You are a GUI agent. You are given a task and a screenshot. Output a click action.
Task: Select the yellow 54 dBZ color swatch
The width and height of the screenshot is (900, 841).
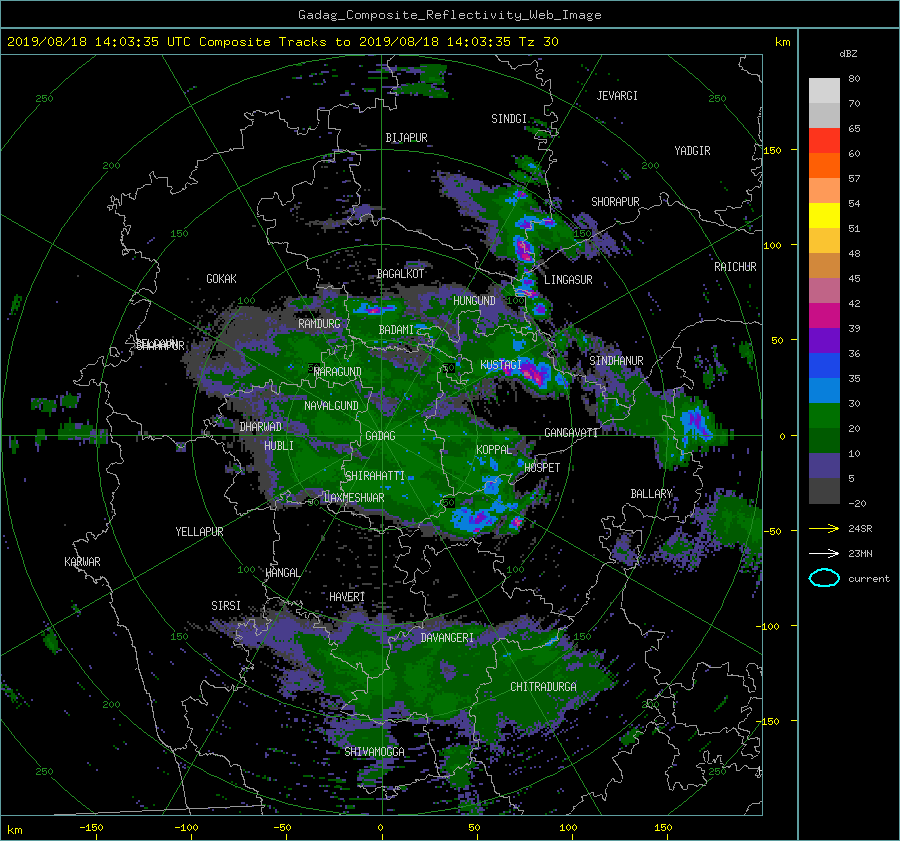[x=824, y=215]
